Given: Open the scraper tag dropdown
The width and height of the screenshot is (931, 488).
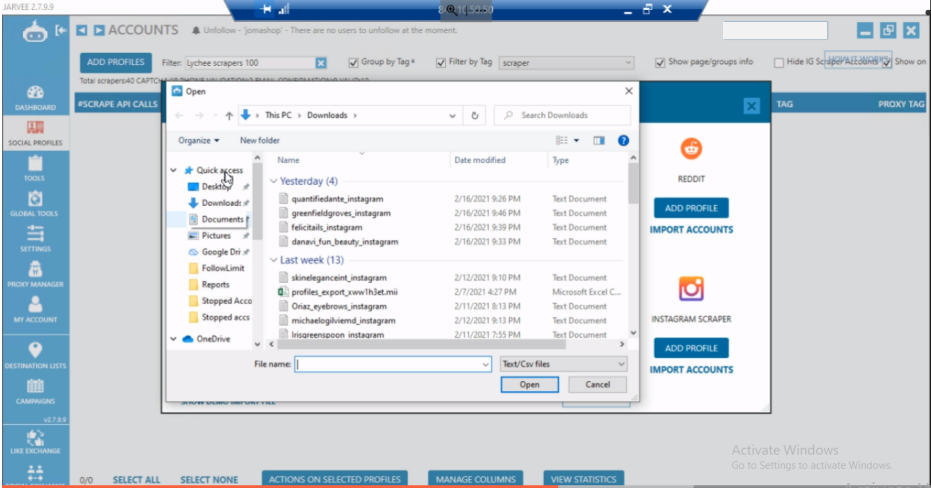Looking at the screenshot, I should pyautogui.click(x=566, y=63).
